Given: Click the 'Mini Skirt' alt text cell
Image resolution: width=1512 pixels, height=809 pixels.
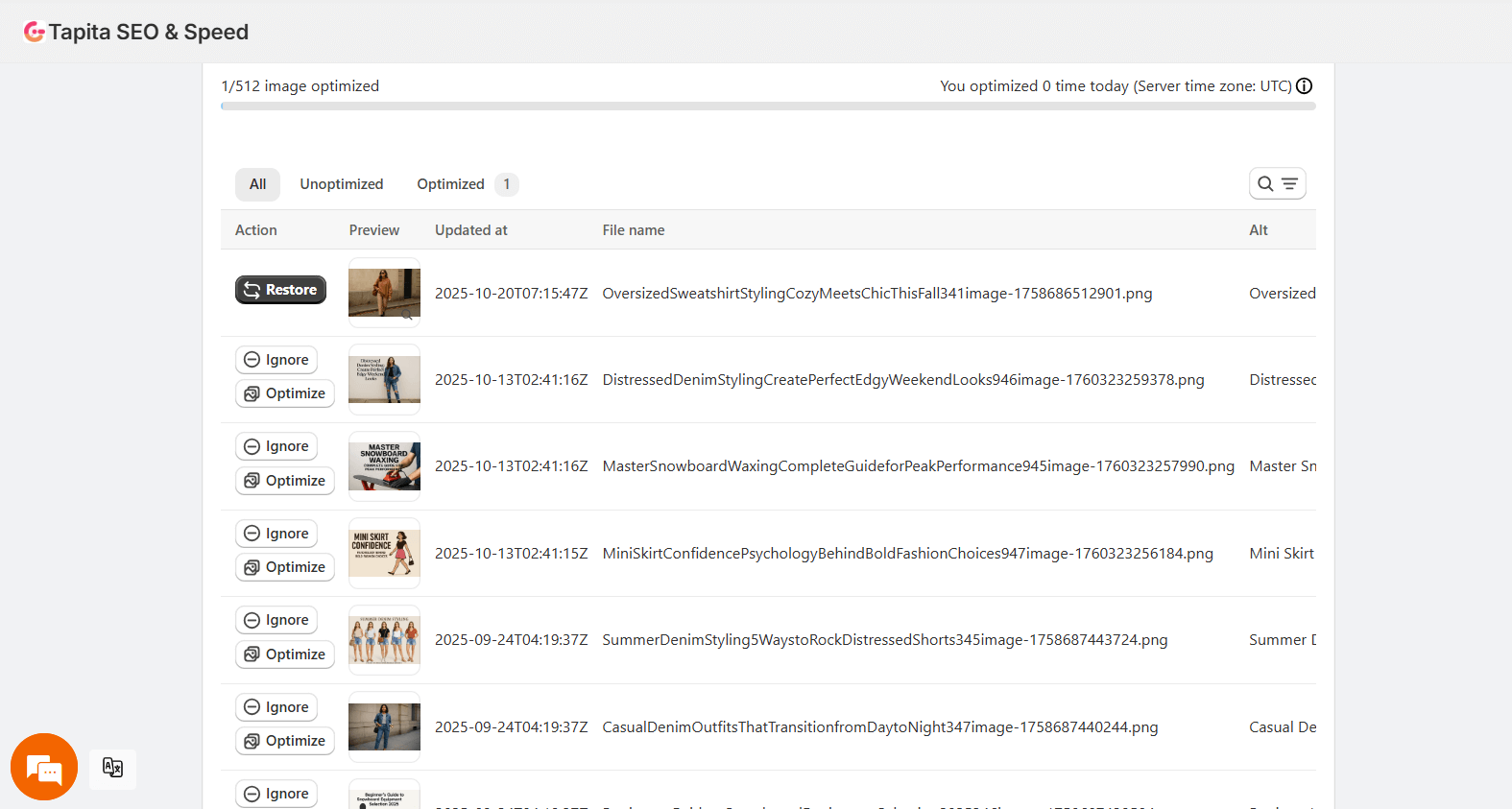Looking at the screenshot, I should pyautogui.click(x=1282, y=554).
